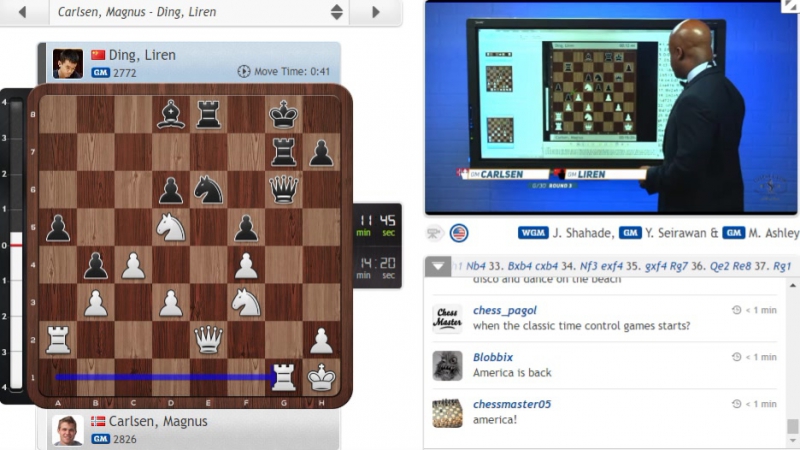This screenshot has width=800, height=450.
Task: Click the name 'Ding, Liren'
Action: coord(142,55)
